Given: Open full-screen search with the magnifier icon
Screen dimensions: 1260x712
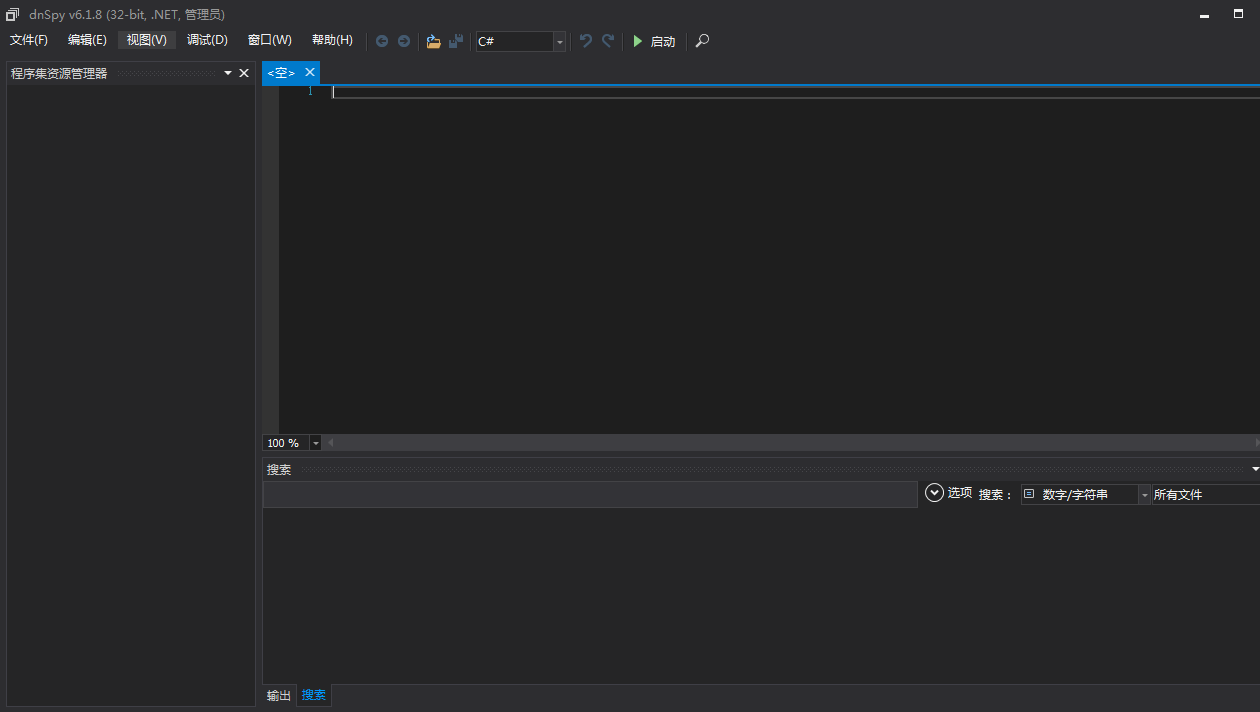Looking at the screenshot, I should (701, 41).
